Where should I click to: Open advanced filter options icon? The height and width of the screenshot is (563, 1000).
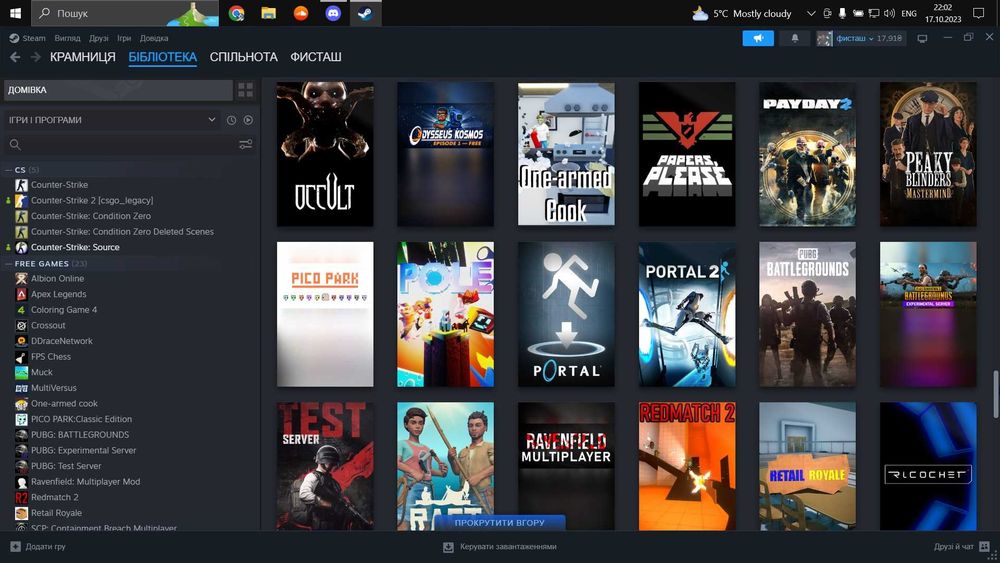click(246, 145)
